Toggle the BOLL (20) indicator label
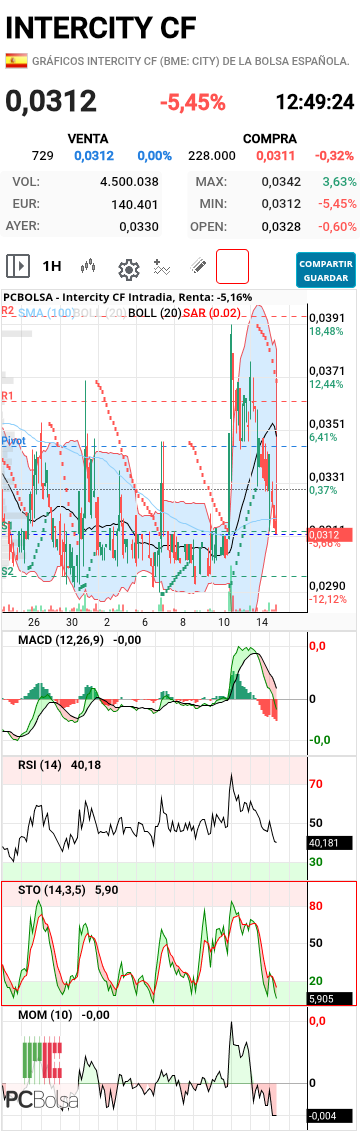 click(154, 312)
